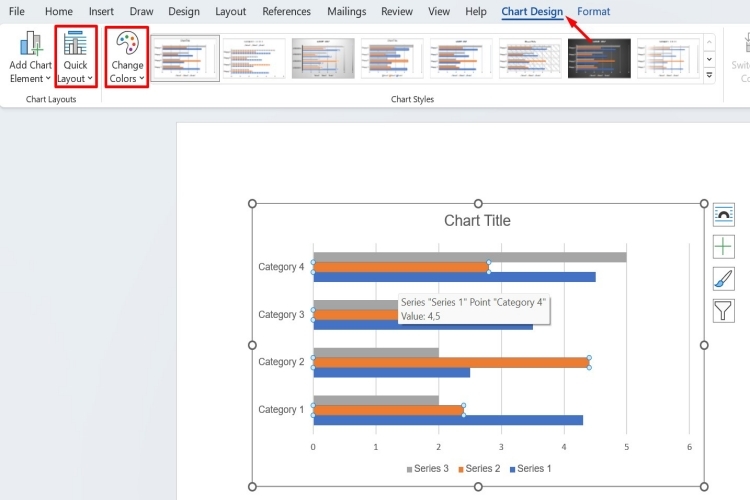Viewport: 750px width, 500px height.
Task: Open the Chart Filters funnel button
Action: pyautogui.click(x=724, y=311)
